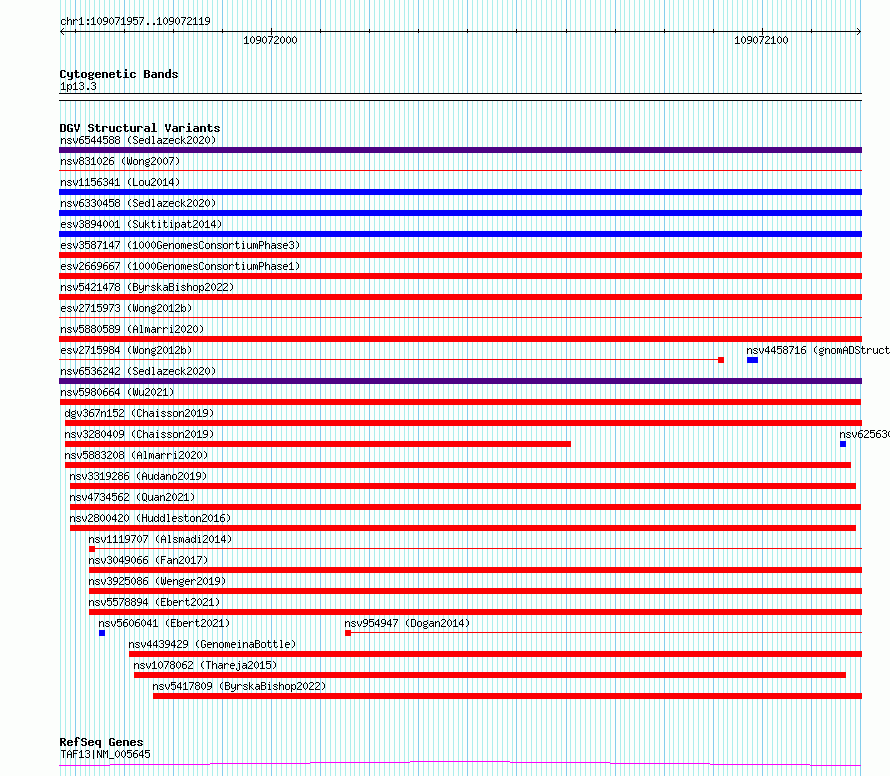Click the nsv2800420 (Huddleston2016) label
890x776 pixels.
pyautogui.click(x=150, y=518)
